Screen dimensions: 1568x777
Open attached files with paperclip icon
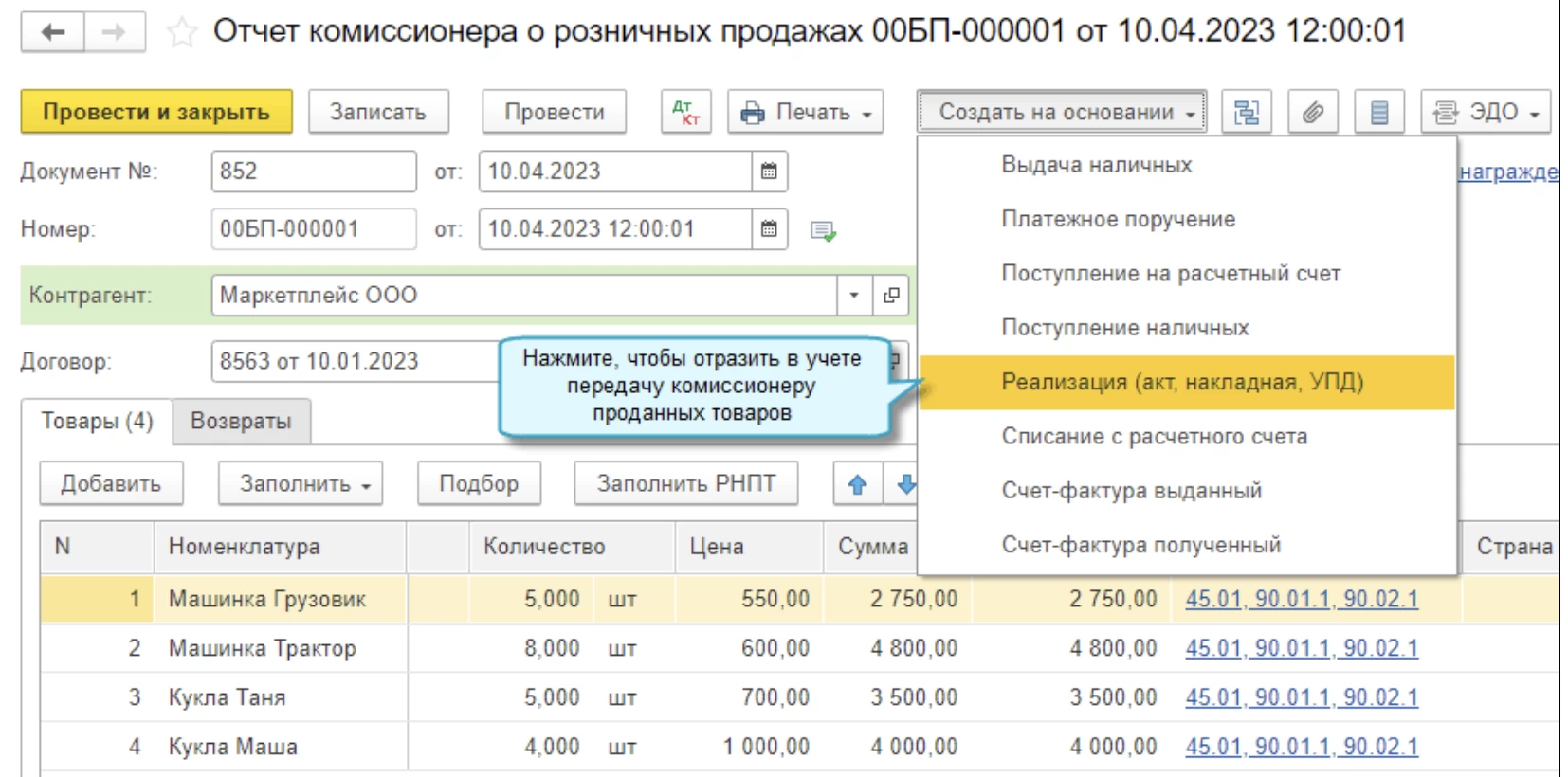(1312, 112)
